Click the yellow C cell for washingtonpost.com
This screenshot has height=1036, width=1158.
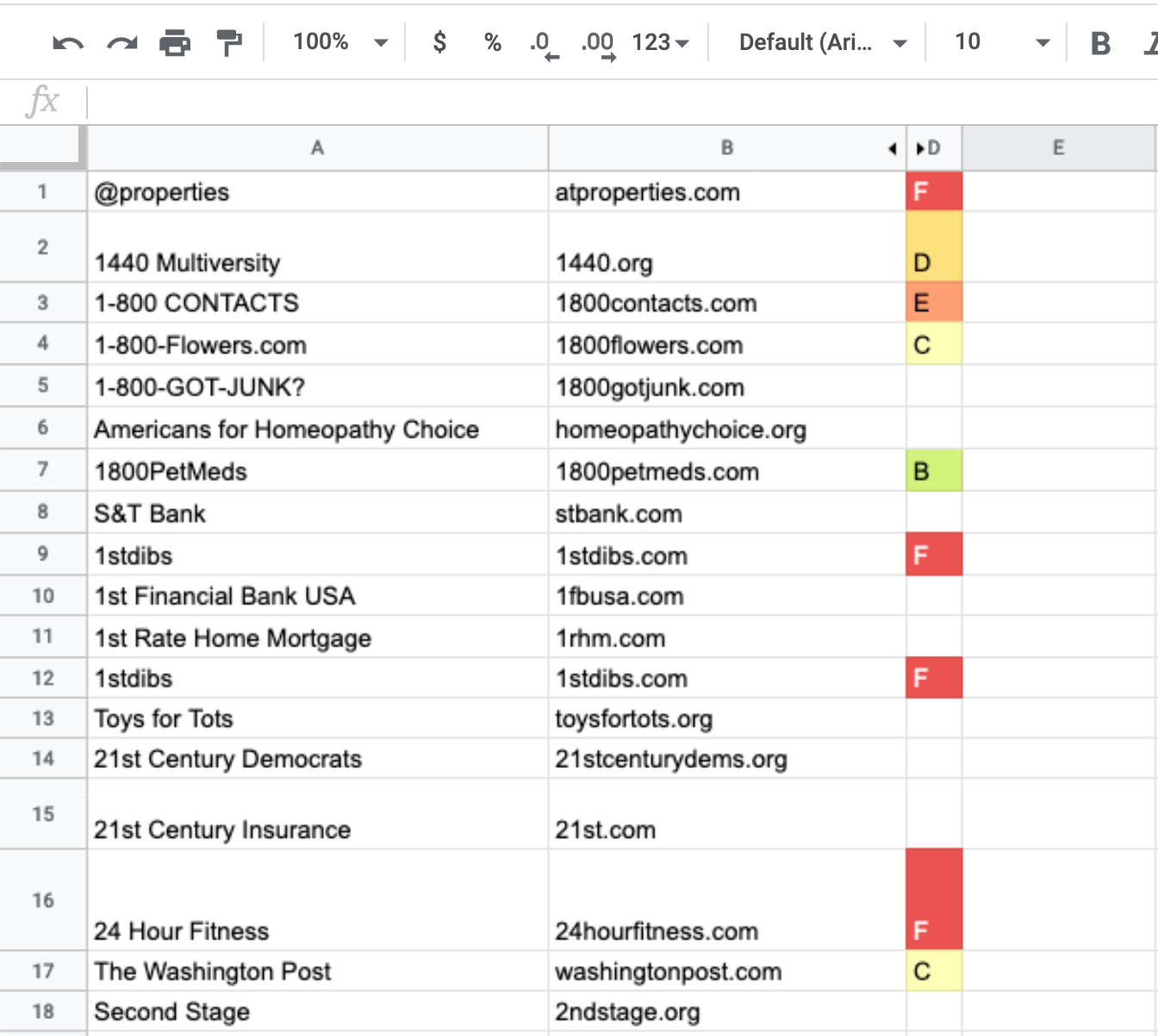(x=934, y=971)
